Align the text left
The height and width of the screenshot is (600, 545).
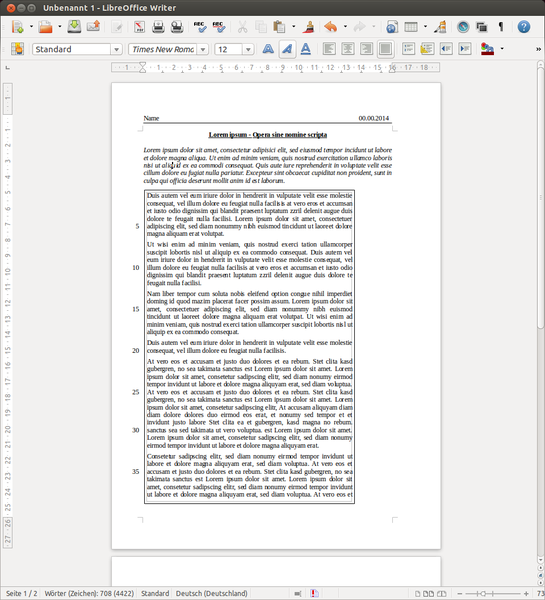pyautogui.click(x=329, y=49)
